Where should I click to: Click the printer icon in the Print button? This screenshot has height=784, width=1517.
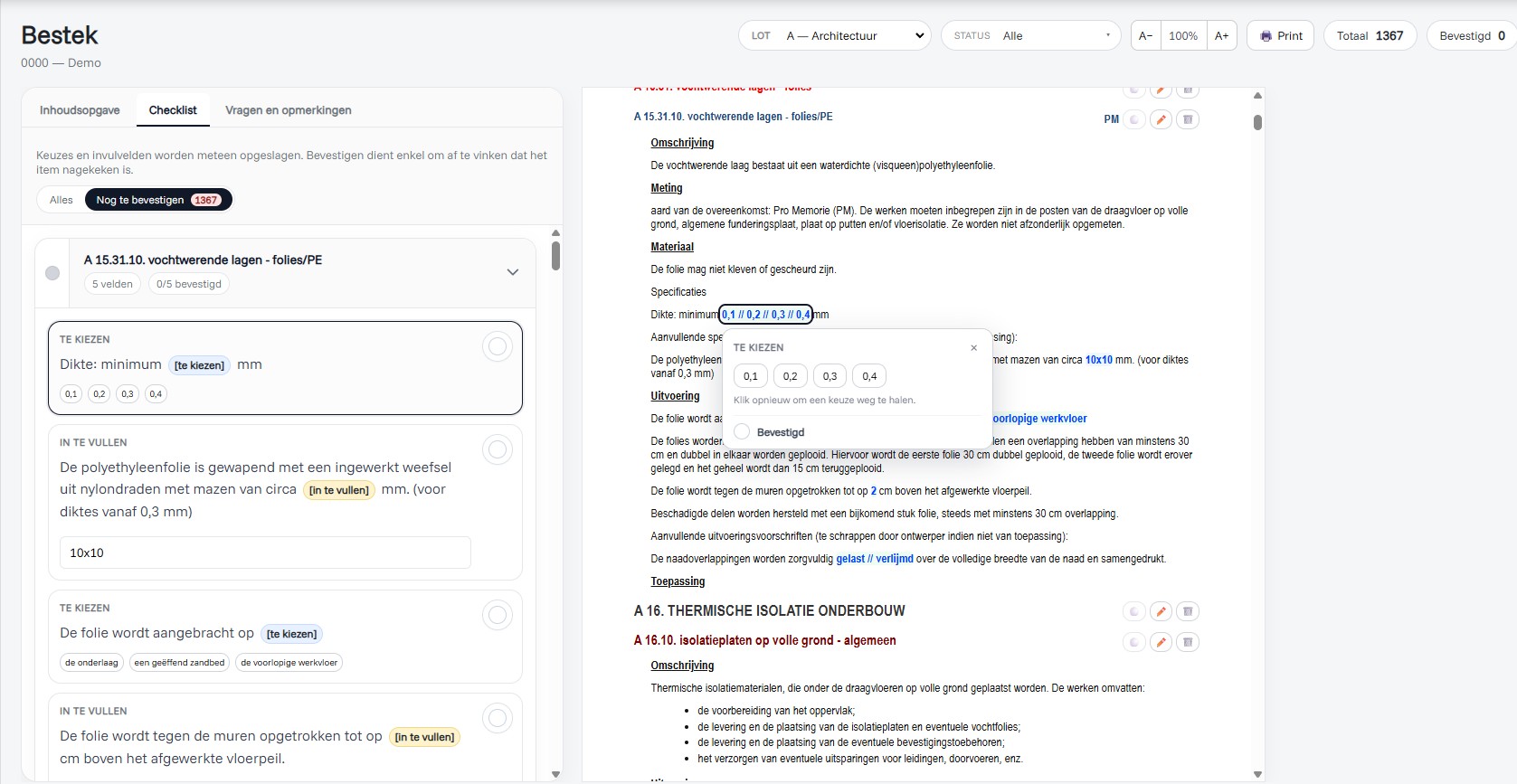1266,36
